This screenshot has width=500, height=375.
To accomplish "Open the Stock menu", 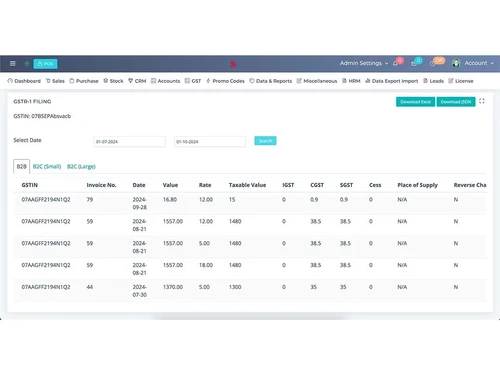I will 113,81.
